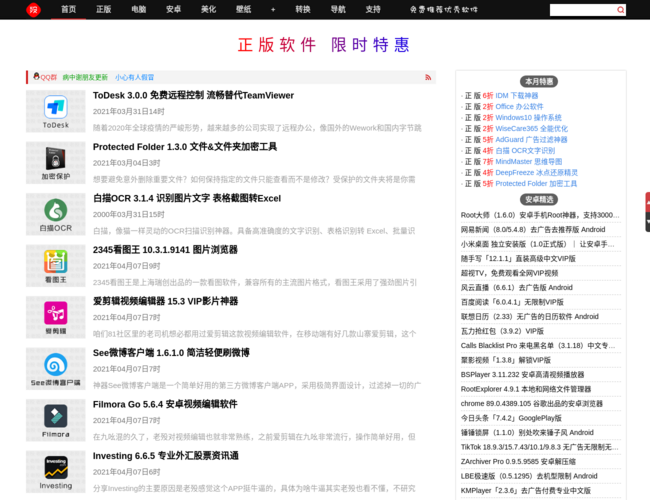Select the 正版 navigation menu item

pyautogui.click(x=103, y=9)
